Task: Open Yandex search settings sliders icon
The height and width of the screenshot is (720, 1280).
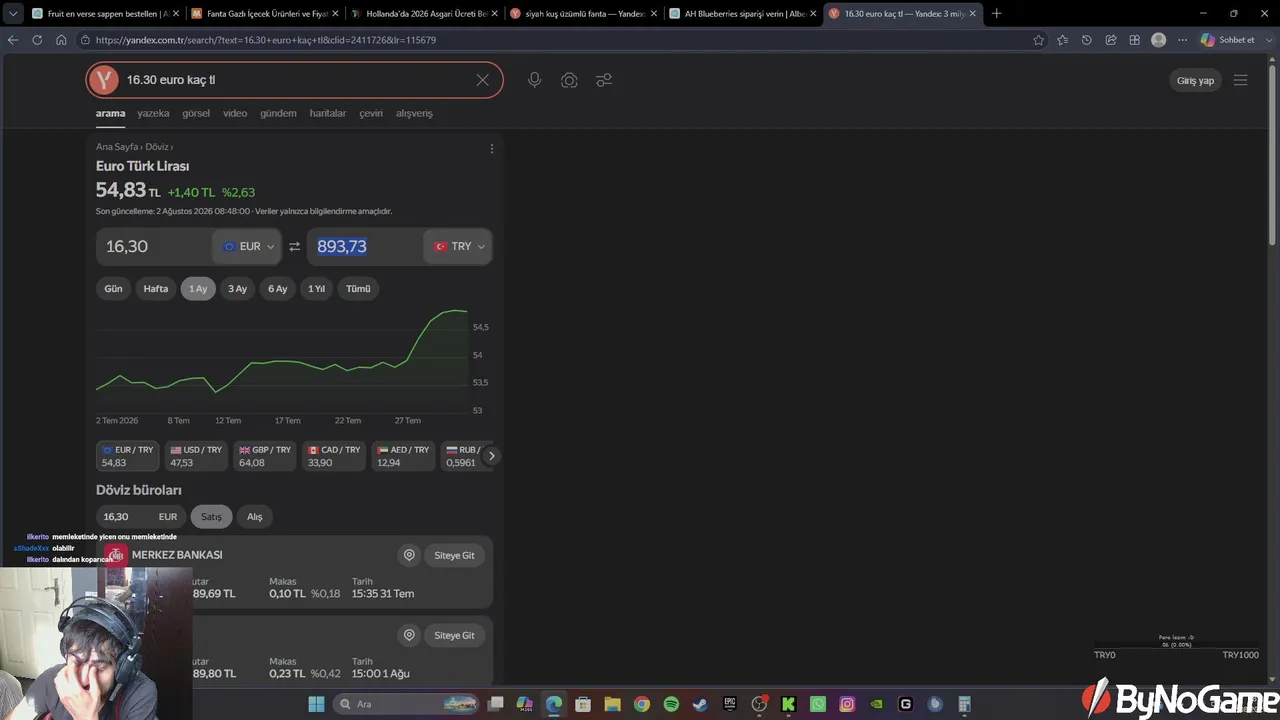Action: (604, 80)
